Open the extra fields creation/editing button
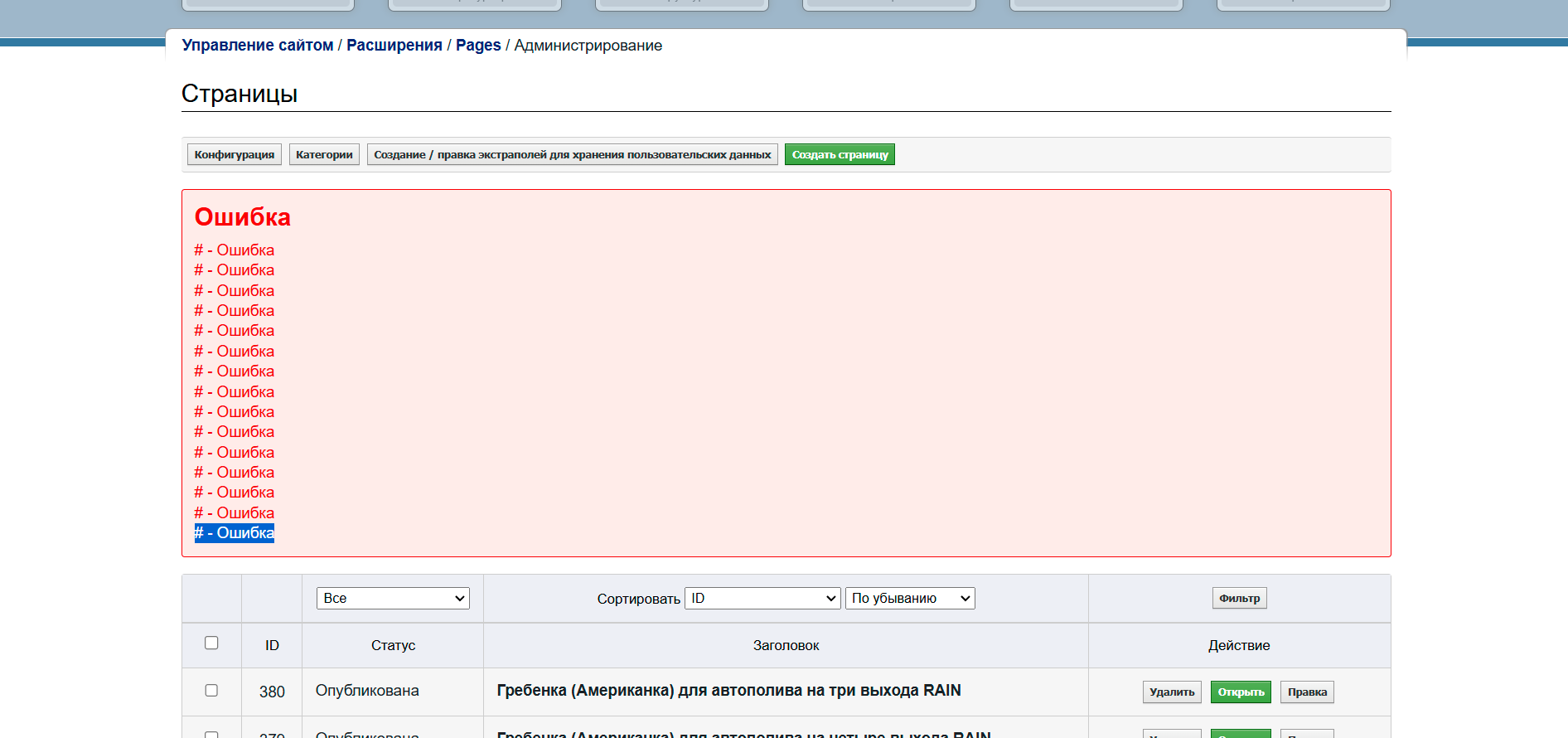The height and width of the screenshot is (738, 1568). tap(572, 155)
